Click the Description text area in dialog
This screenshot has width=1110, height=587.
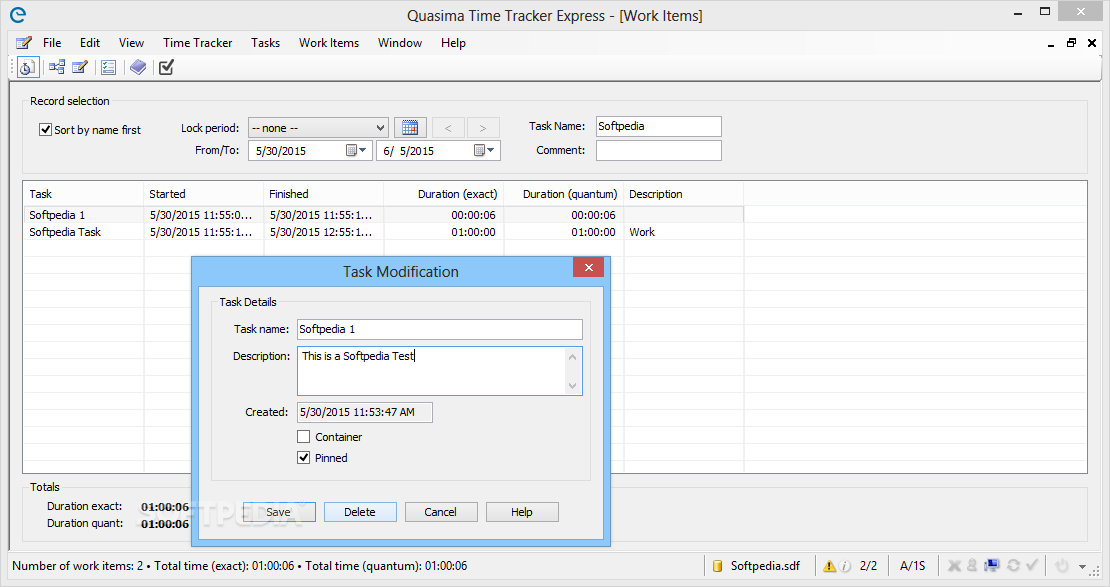click(x=440, y=370)
